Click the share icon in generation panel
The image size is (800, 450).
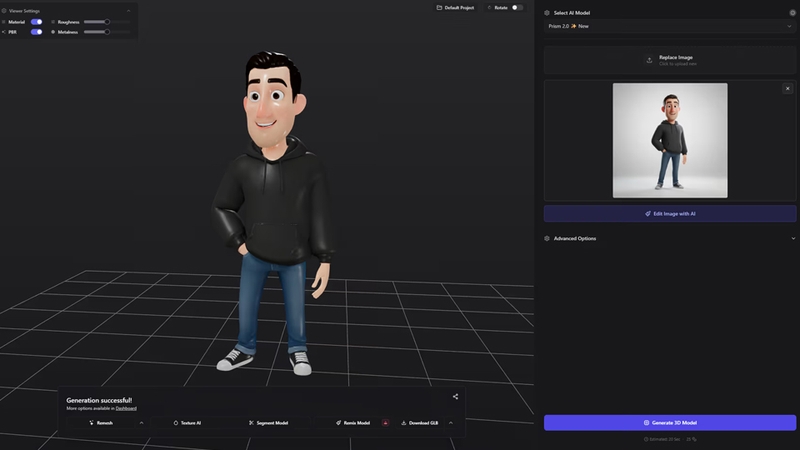click(x=455, y=396)
